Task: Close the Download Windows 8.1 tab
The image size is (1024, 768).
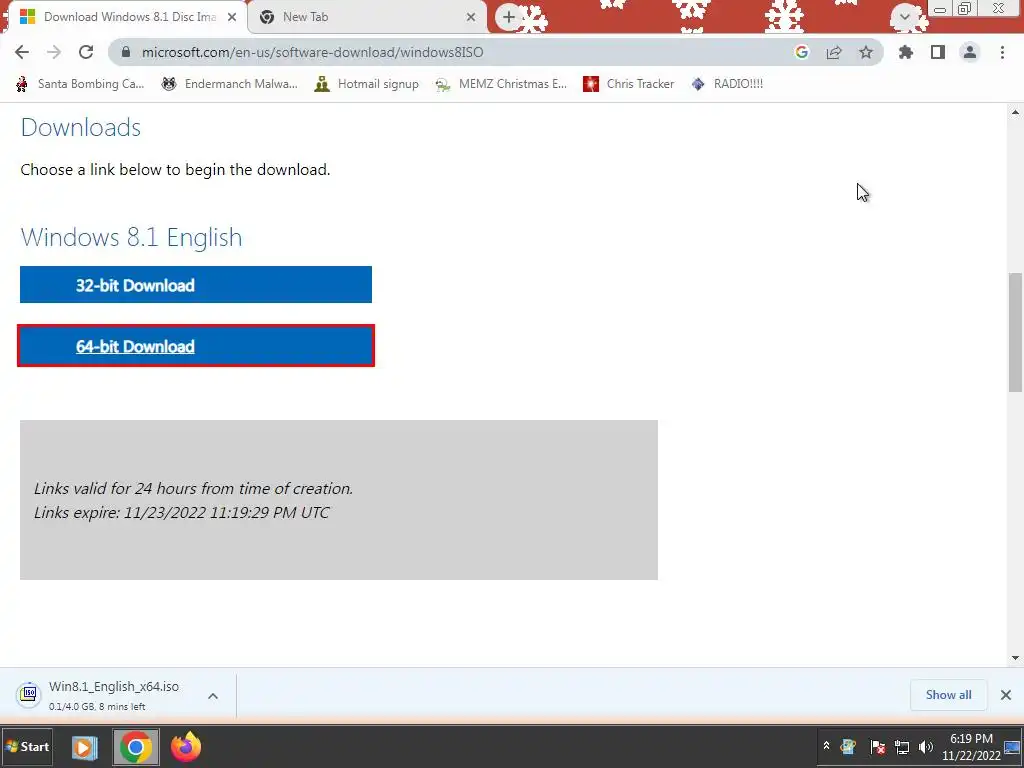Action: pos(232,18)
